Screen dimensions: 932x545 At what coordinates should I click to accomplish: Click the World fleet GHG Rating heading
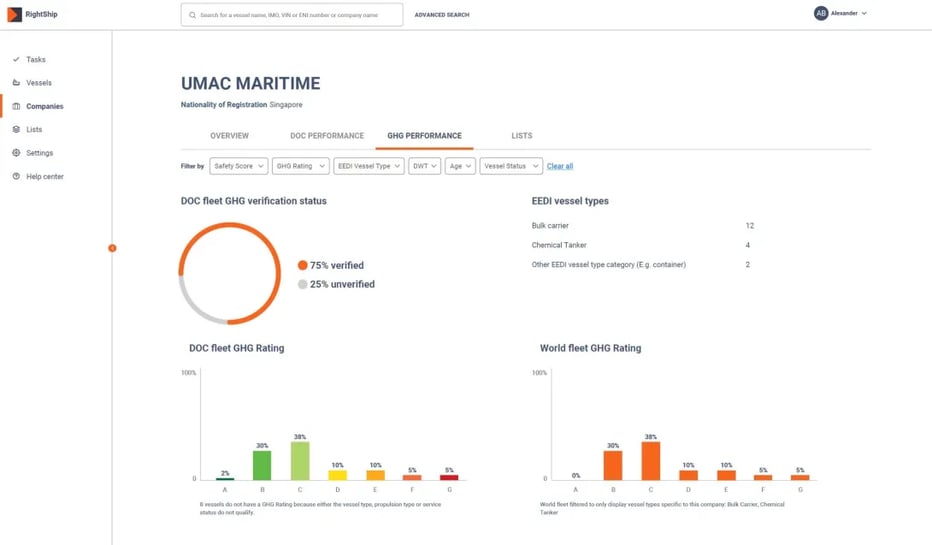coord(590,348)
